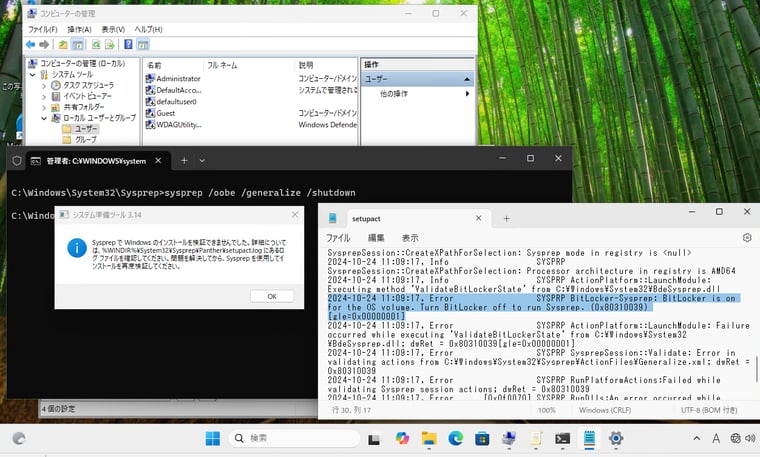This screenshot has height=457, width=760.
Task: Click Windows (CRLF) in Notepad status bar
Action: [x=605, y=410]
